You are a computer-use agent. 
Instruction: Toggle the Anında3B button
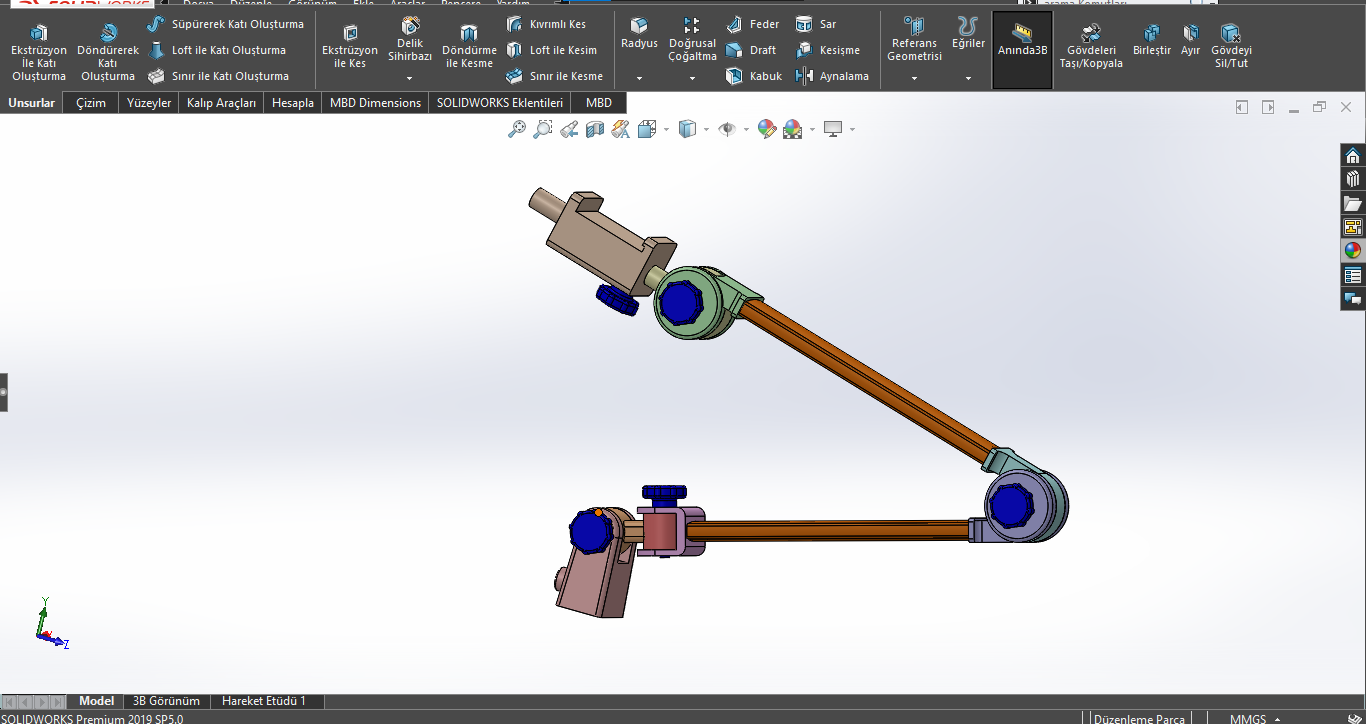pos(1022,50)
